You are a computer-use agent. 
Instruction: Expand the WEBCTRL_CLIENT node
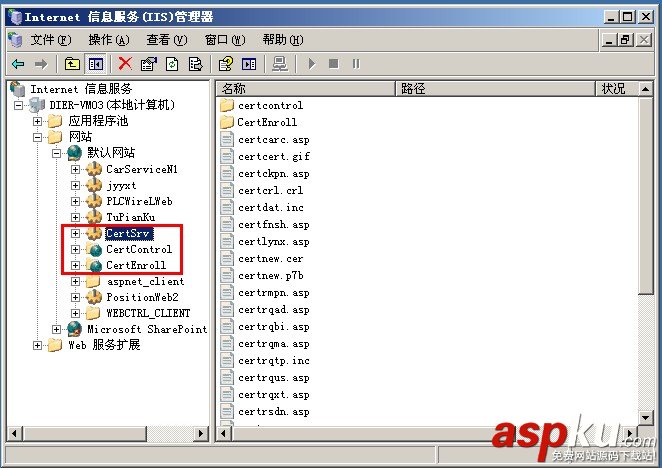[x=75, y=313]
